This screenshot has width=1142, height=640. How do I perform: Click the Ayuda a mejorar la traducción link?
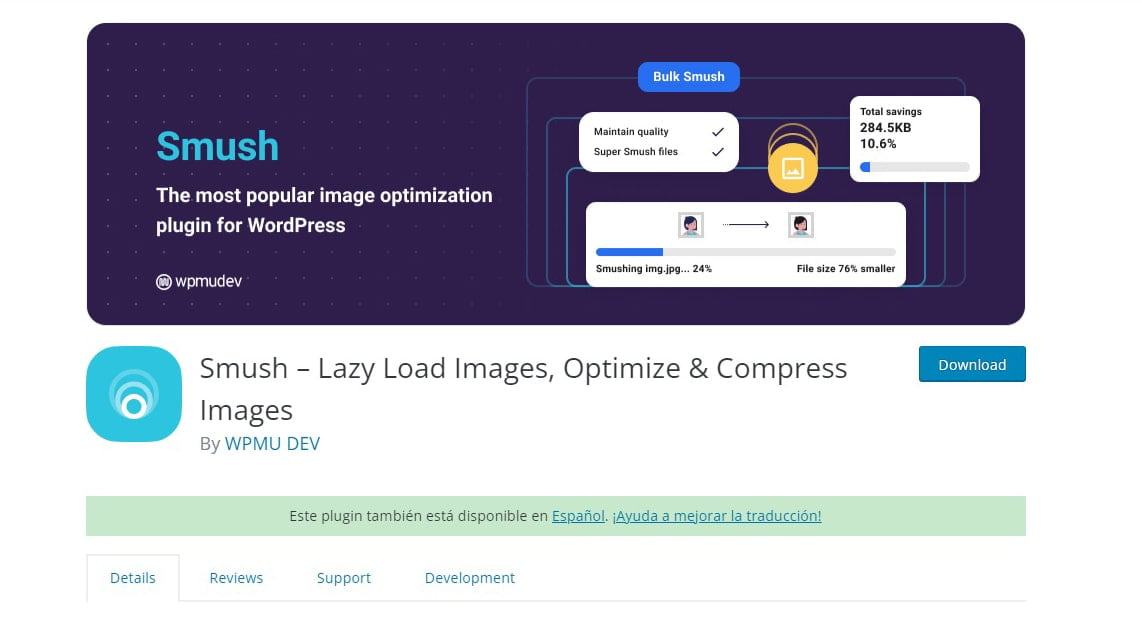tap(717, 516)
